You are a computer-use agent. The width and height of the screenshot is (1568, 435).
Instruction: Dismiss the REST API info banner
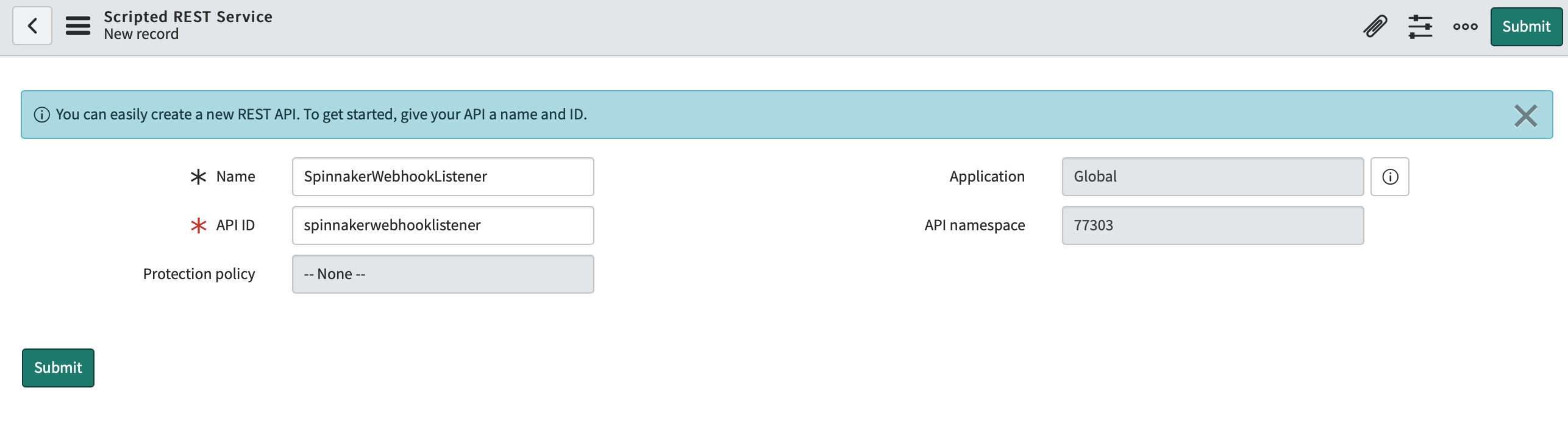pyautogui.click(x=1525, y=115)
